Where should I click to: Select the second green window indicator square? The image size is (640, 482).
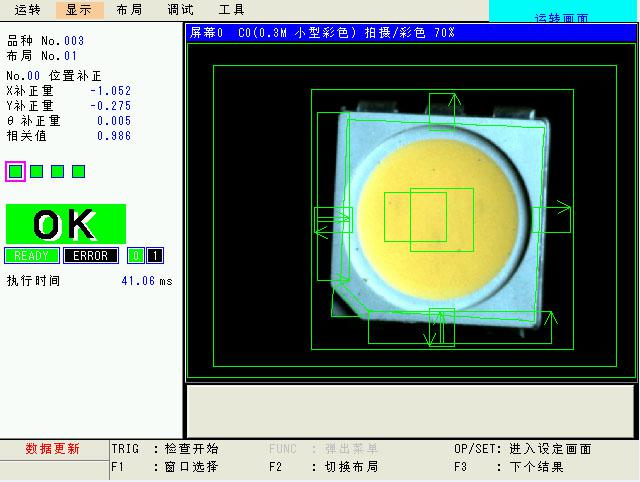click(x=37, y=171)
